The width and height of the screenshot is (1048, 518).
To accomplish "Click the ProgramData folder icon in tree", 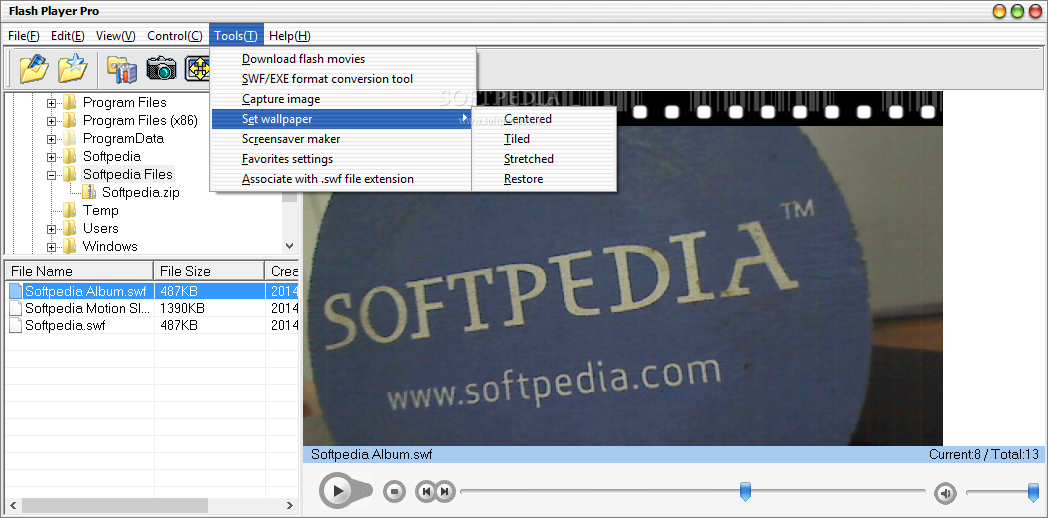I will point(70,138).
